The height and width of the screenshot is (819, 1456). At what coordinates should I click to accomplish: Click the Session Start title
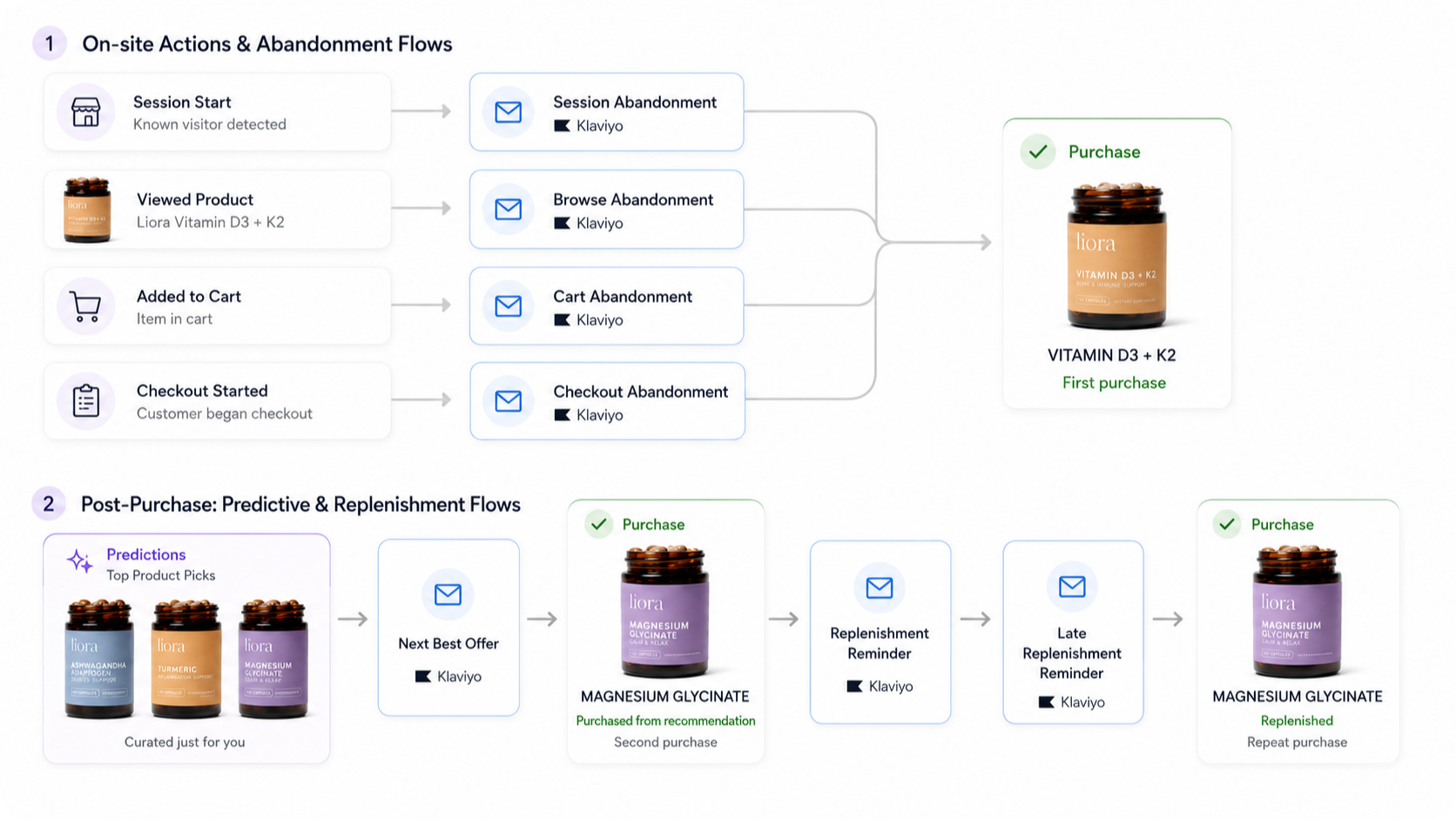182,102
